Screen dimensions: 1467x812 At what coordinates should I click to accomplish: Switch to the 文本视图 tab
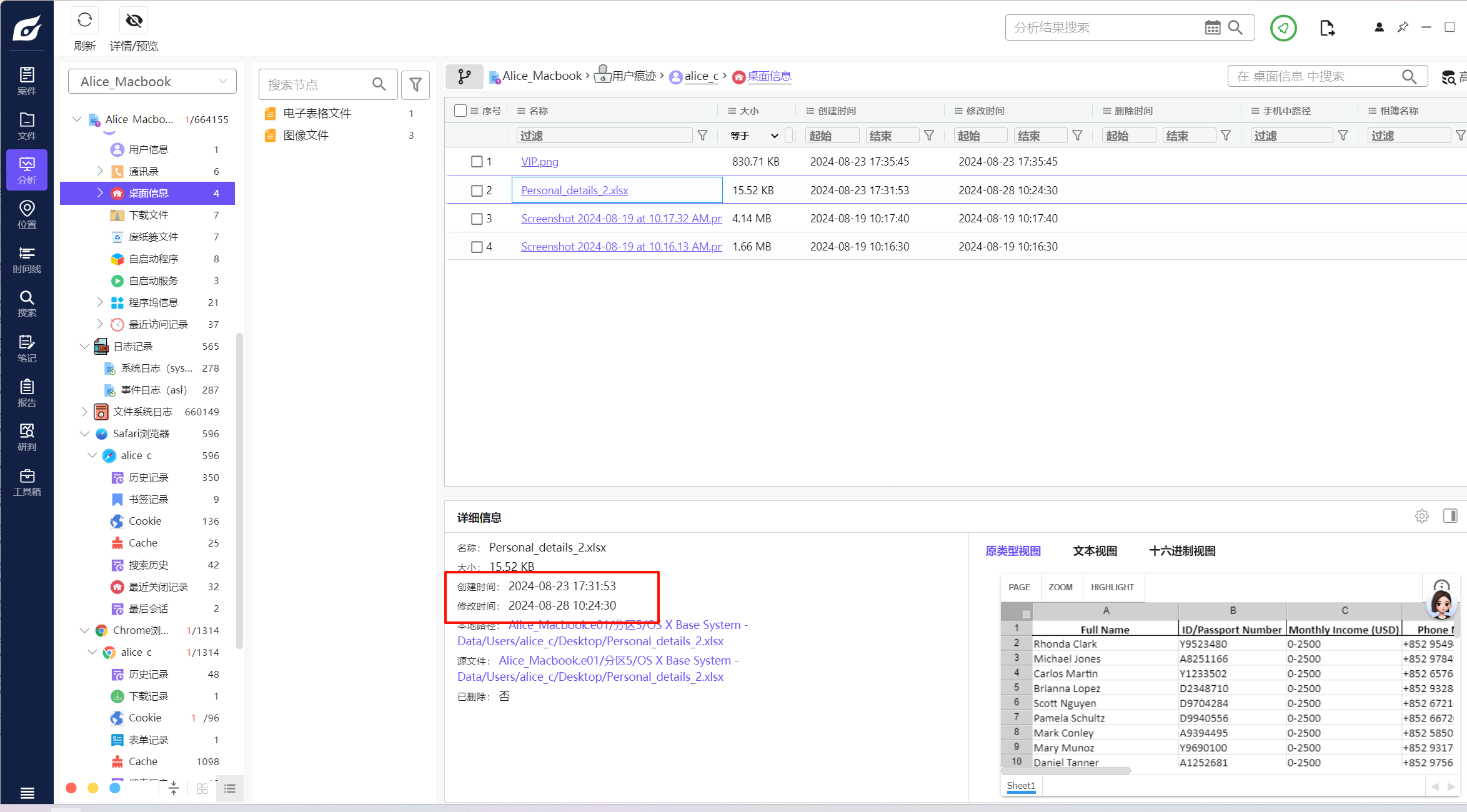1095,551
